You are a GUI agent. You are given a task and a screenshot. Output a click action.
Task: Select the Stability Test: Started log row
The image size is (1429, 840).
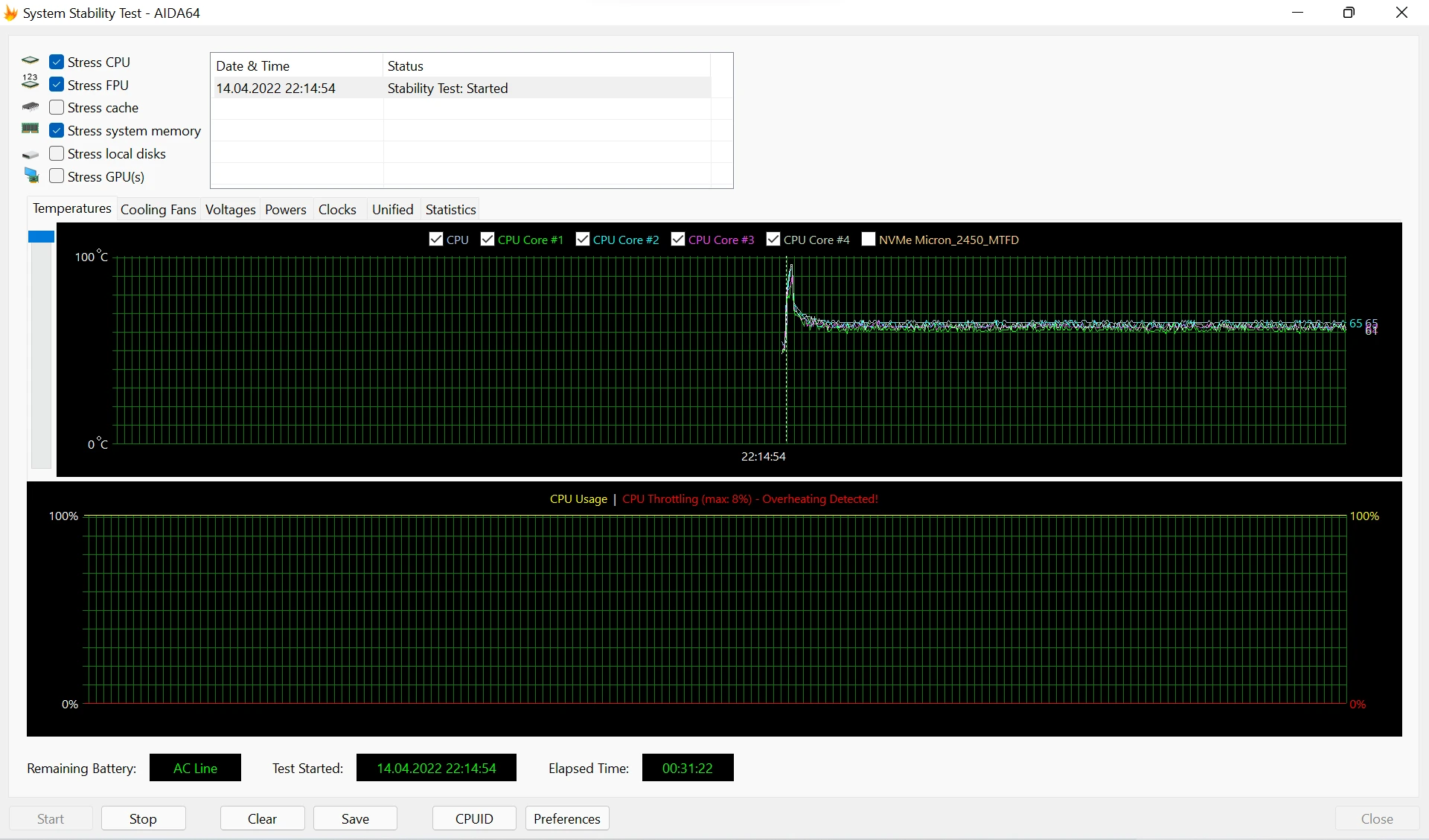point(461,88)
